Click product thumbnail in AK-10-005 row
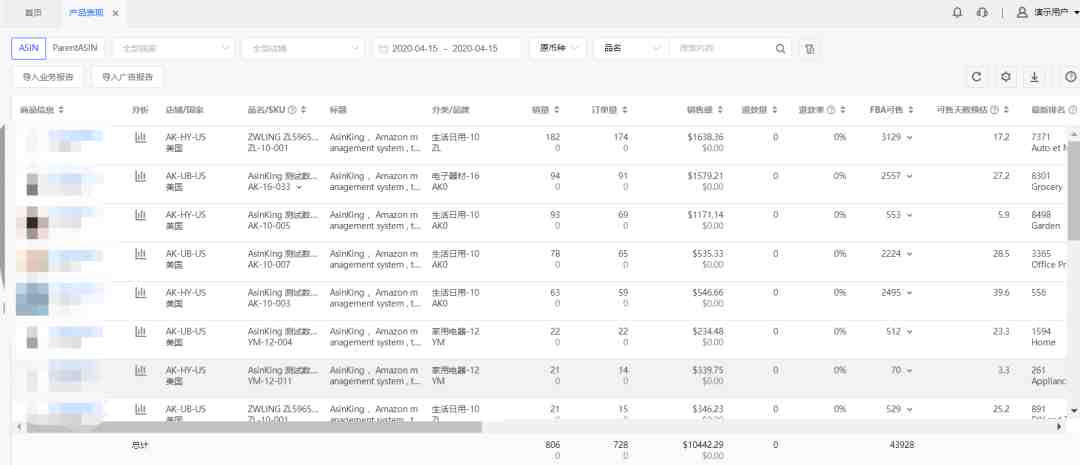This screenshot has height=465, width=1080. pyautogui.click(x=32, y=222)
